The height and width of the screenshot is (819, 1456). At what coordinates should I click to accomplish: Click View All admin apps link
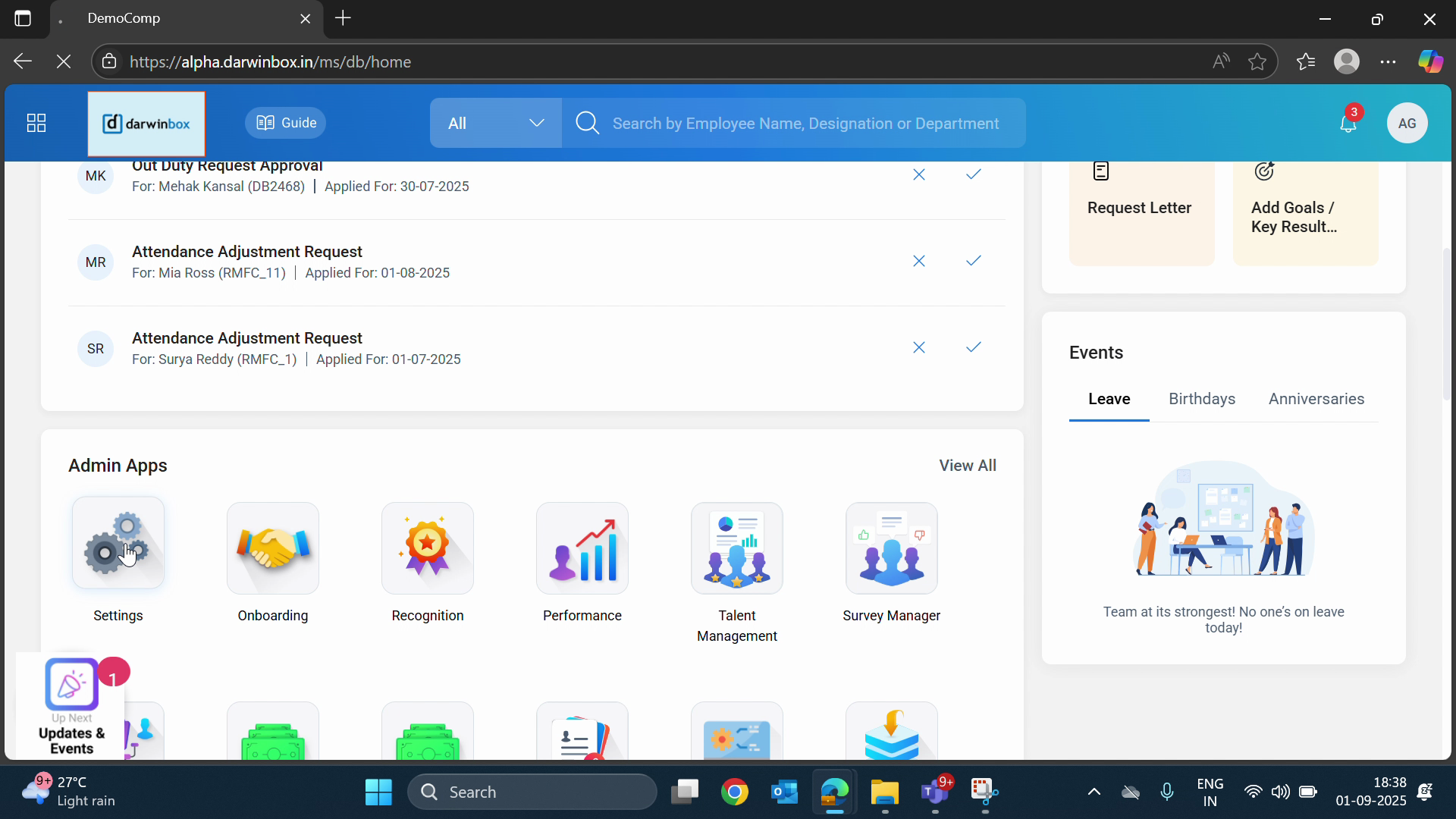click(x=968, y=466)
